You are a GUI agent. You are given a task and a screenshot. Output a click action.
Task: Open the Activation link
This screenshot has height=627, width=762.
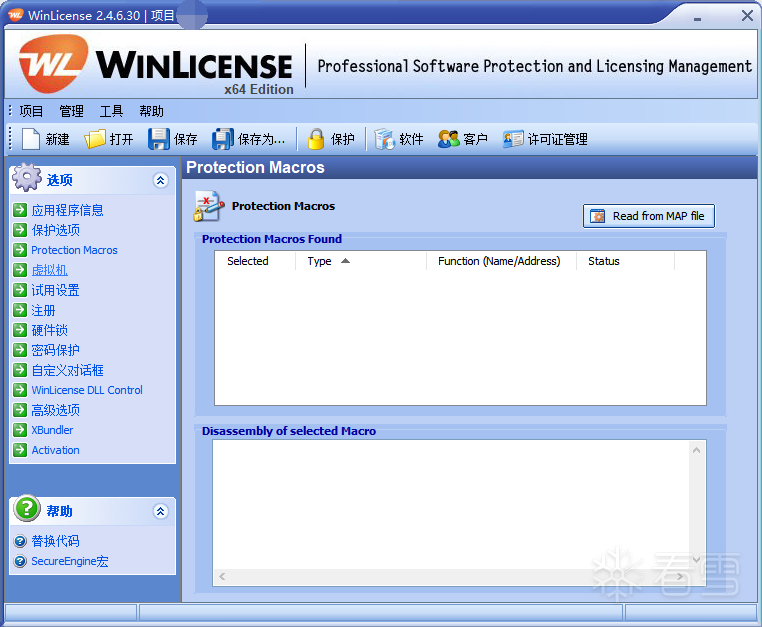55,450
